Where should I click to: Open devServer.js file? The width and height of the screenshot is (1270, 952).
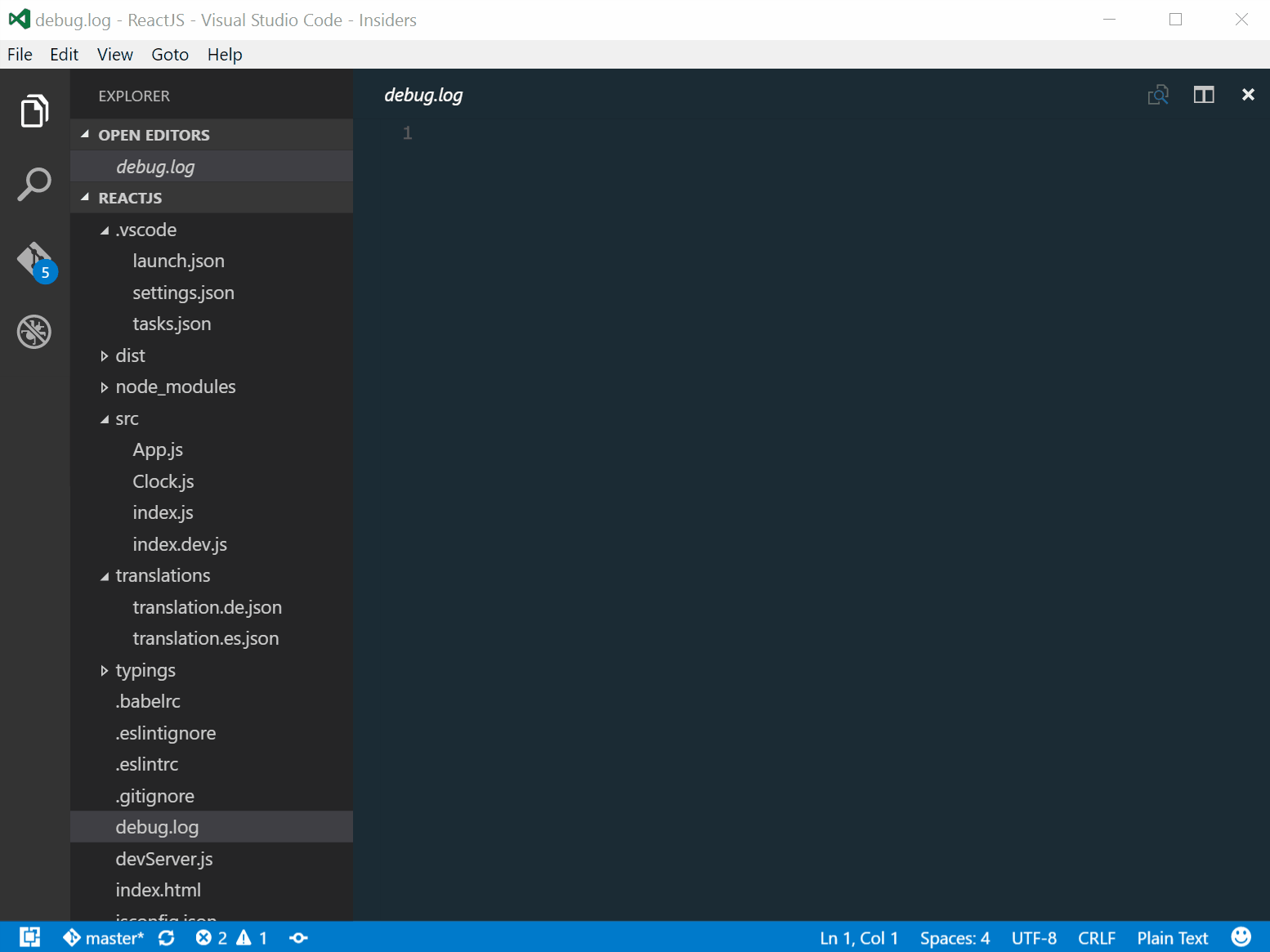coord(212,859)
